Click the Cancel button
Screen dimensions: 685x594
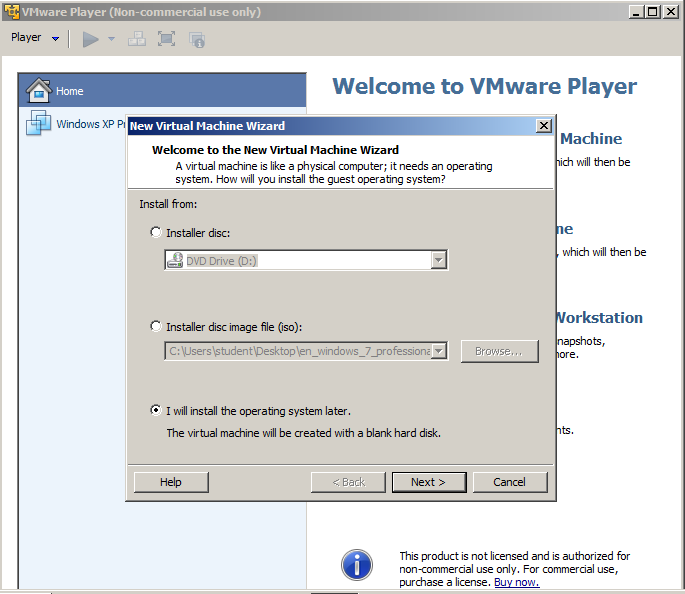click(510, 482)
